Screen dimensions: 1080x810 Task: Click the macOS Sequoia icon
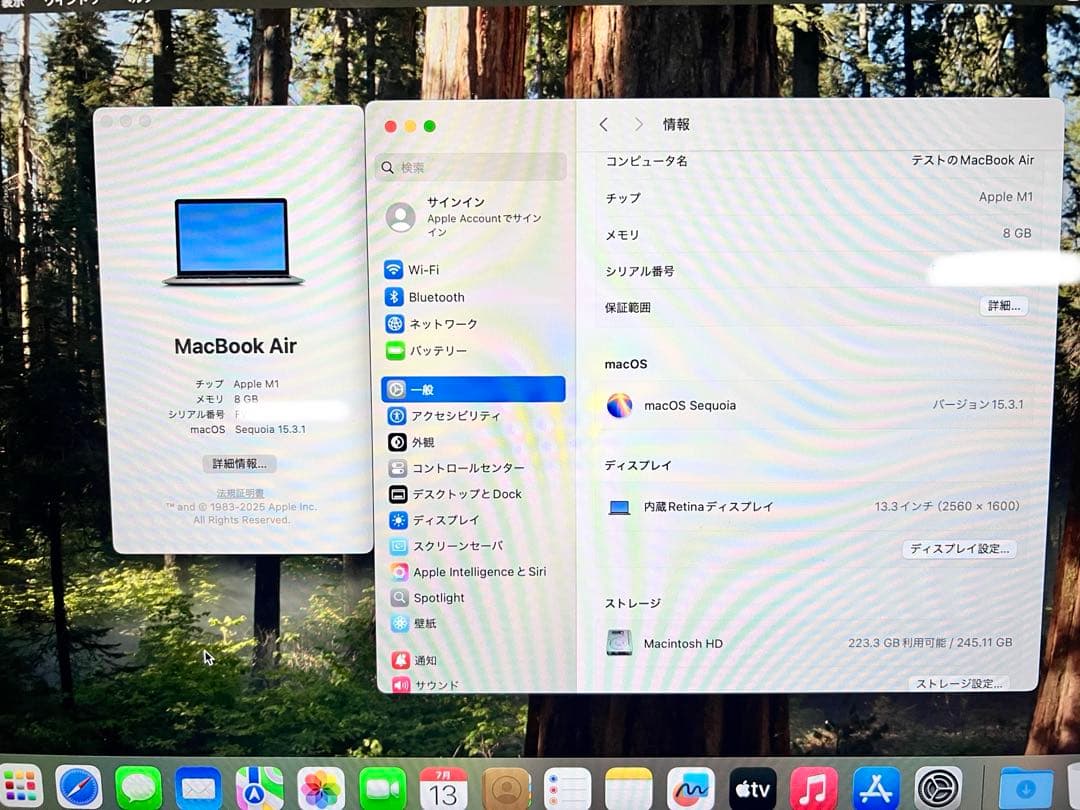[x=619, y=406]
